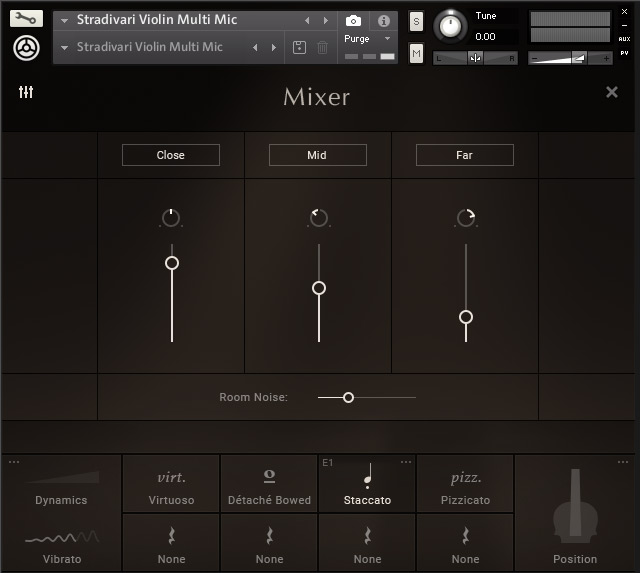Open Dynamics options three-dot menu
640x573 pixels.
point(14,462)
